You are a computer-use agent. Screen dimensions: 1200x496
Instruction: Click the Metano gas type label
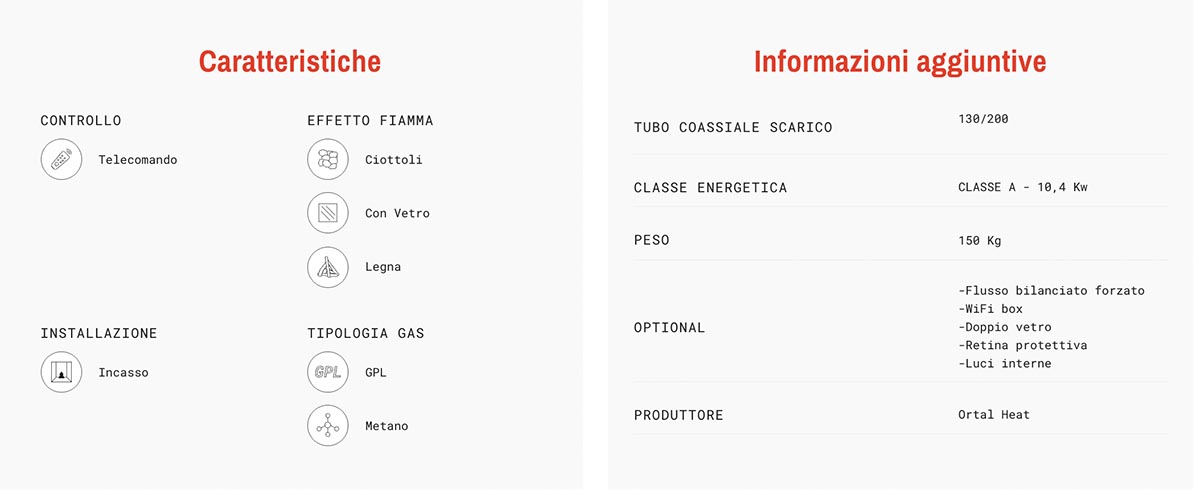coord(387,426)
